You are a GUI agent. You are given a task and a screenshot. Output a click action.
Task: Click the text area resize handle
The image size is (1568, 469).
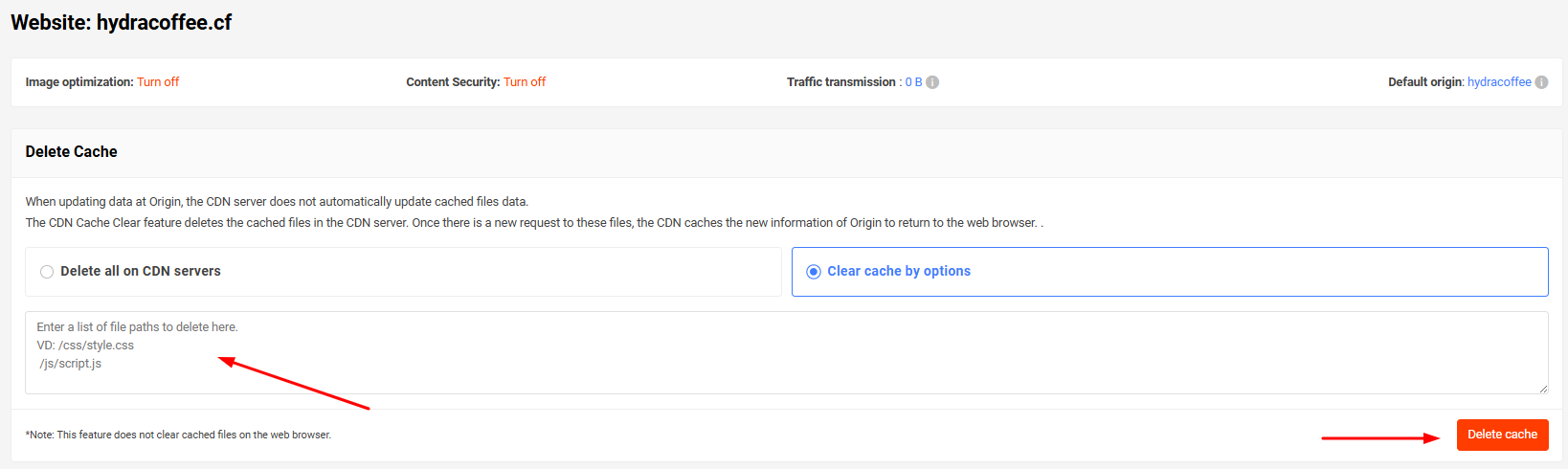[1542, 388]
